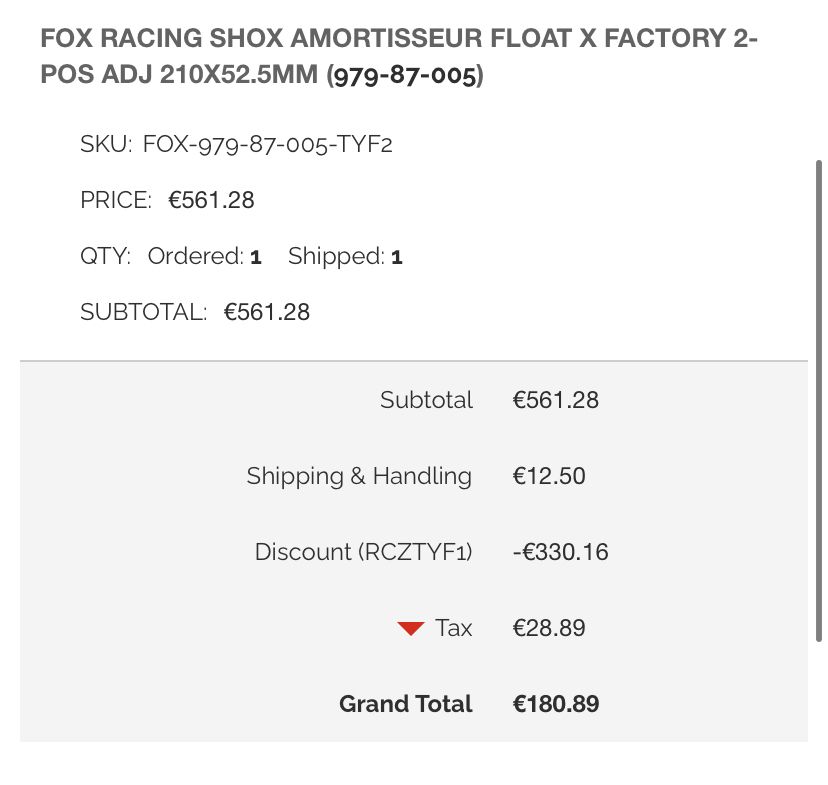828x785 pixels.
Task: Click the Shipping & Handling label
Action: tap(359, 476)
